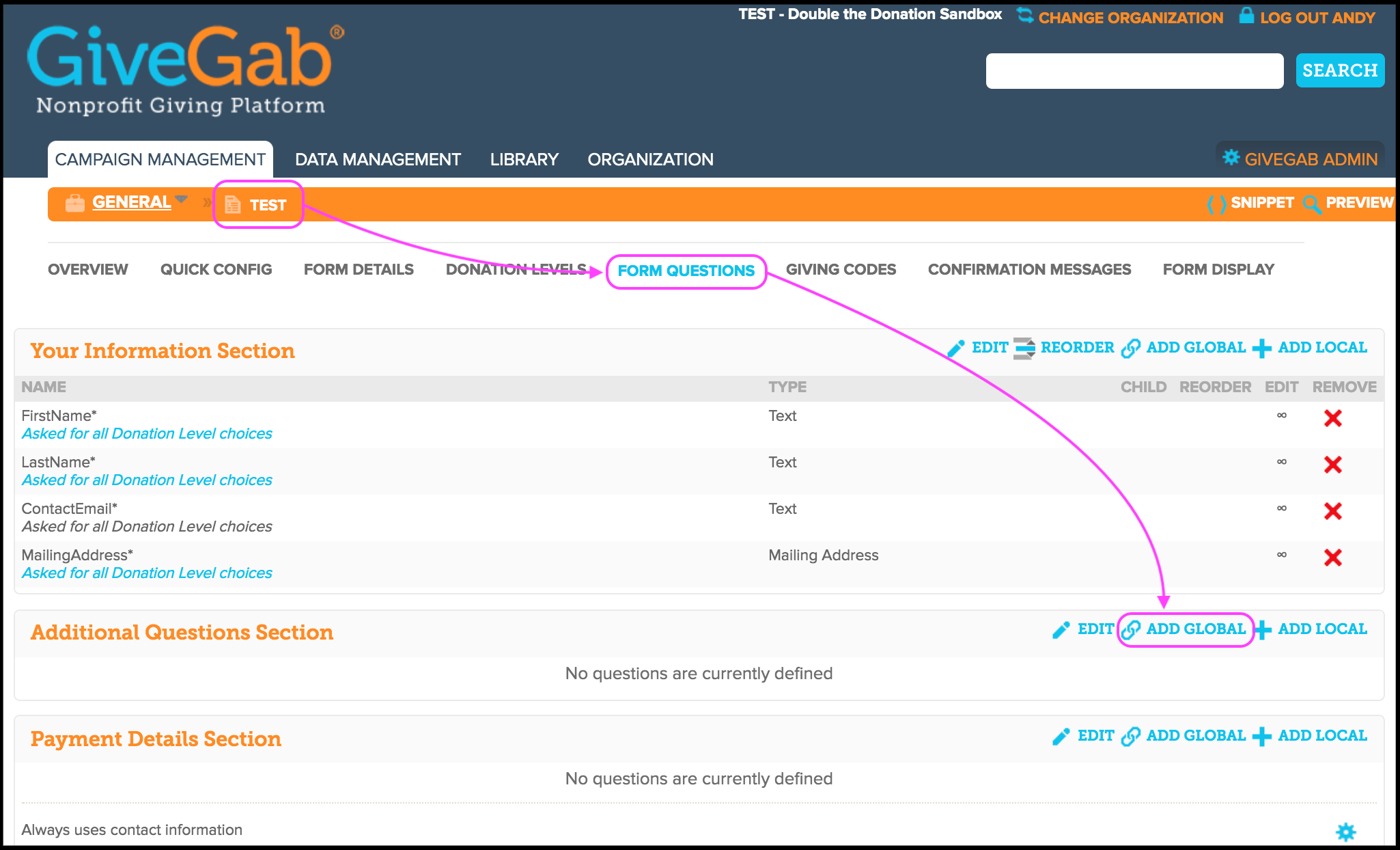The width and height of the screenshot is (1400, 850).
Task: Open the GivegGab Admin gear menu
Action: click(x=1231, y=158)
